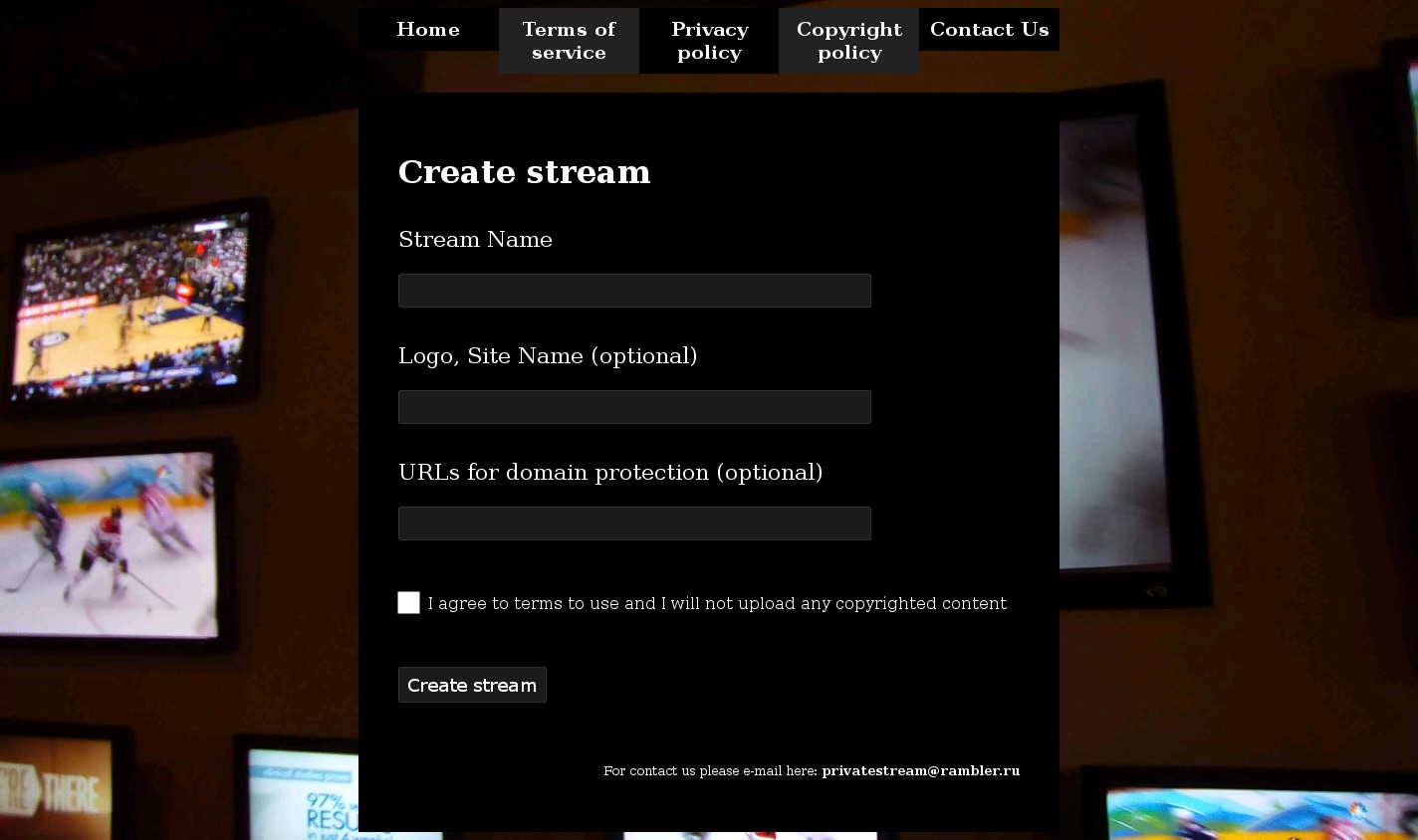Screen dimensions: 1418x840
Task: Click the privatestream@rambler.ru email link
Action: click(920, 770)
